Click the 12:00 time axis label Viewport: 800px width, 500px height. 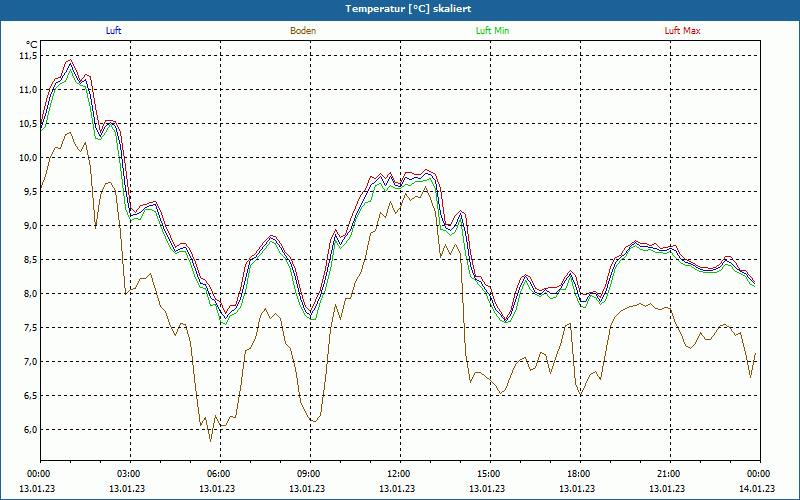tap(398, 474)
